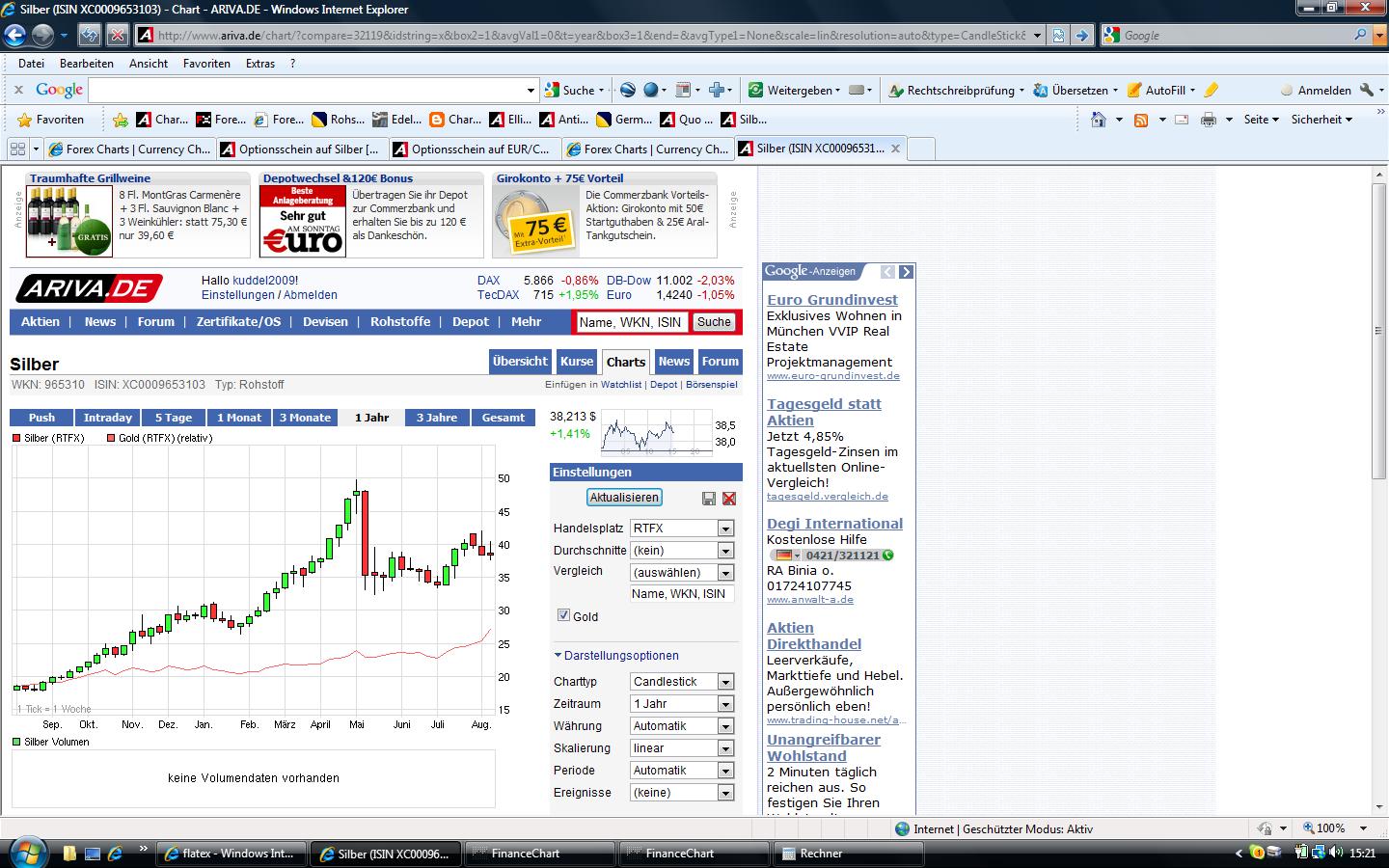Click the browser Back arrow button
This screenshot has width=1389, height=868.
click(14, 36)
